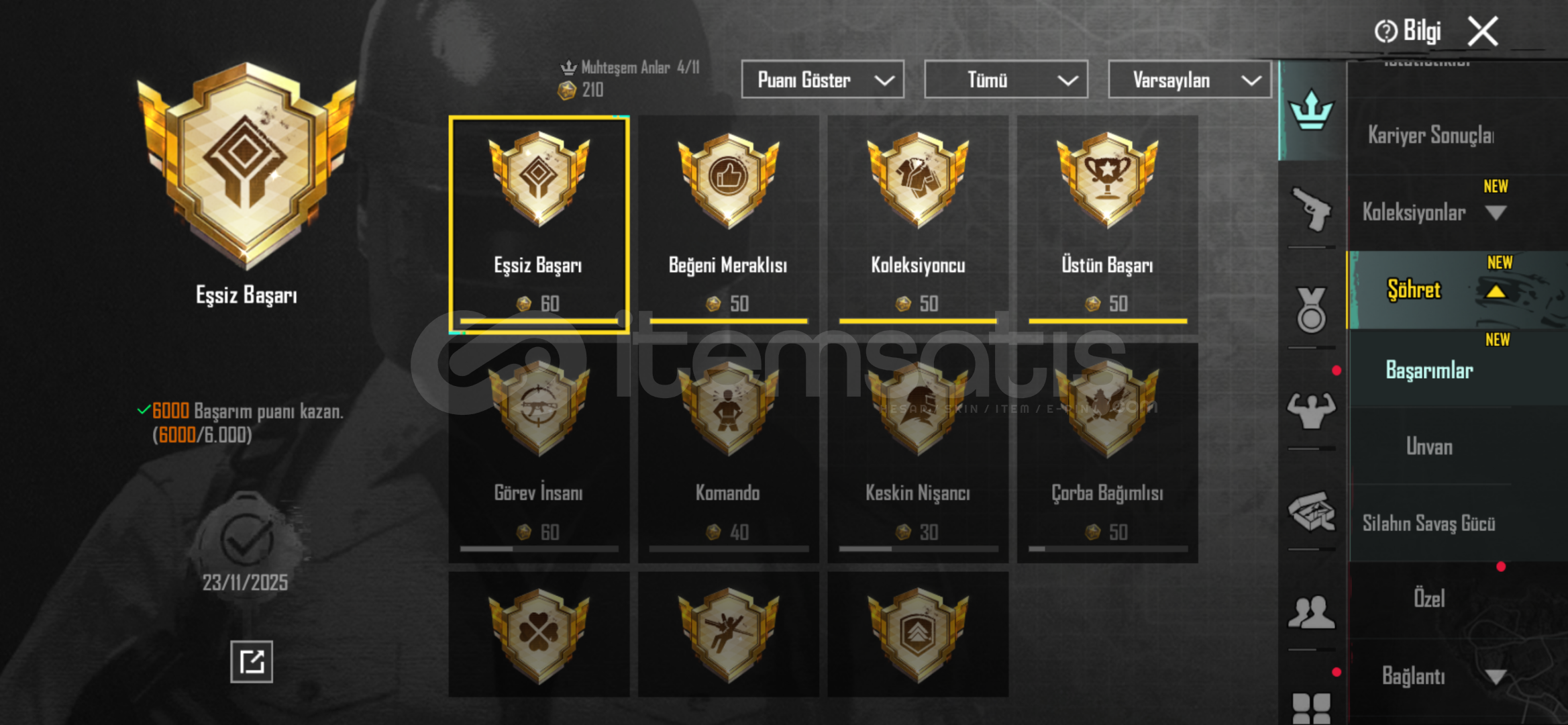Collapse the Şöhret section arrow
The width and height of the screenshot is (1568, 725).
click(1496, 291)
